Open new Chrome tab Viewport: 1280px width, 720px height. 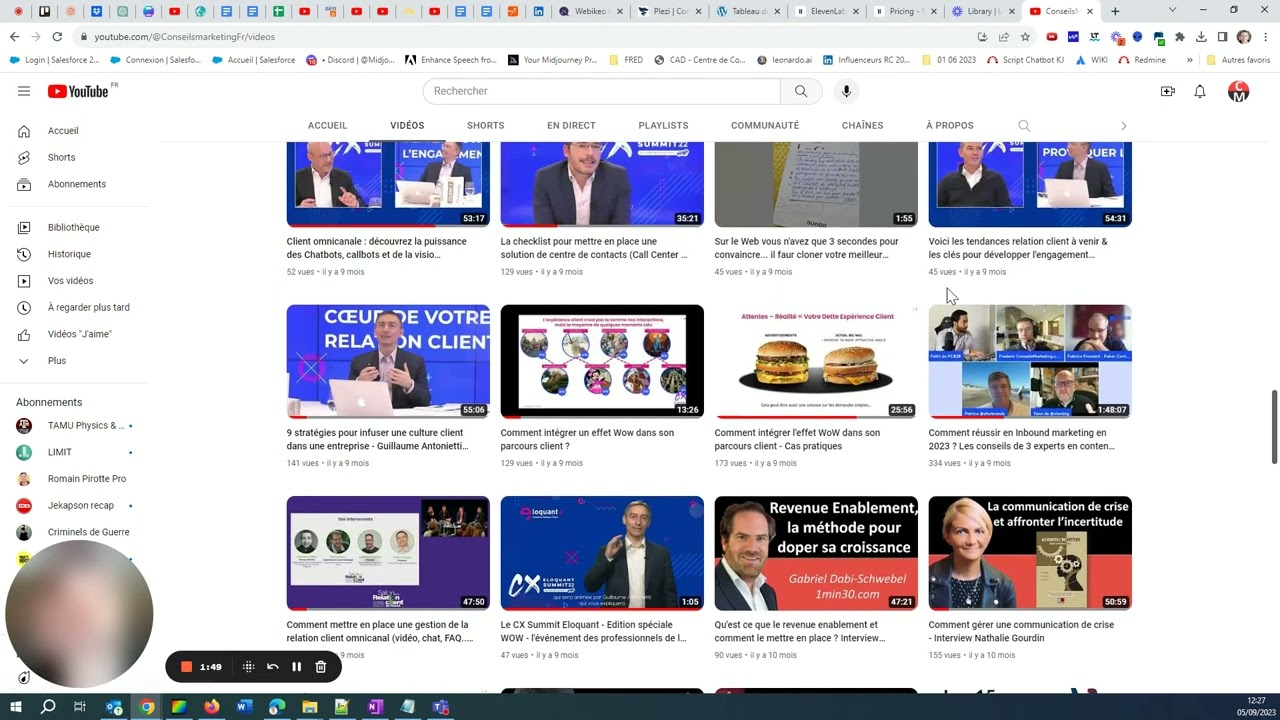pos(1115,11)
